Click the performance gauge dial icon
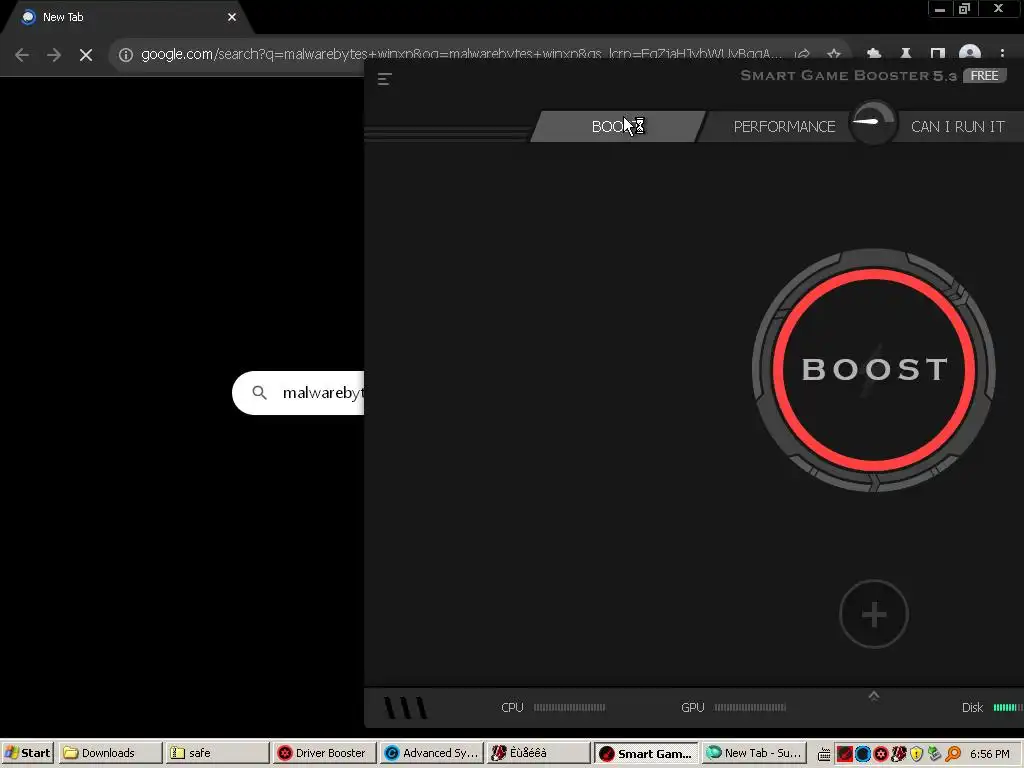Screen dimensions: 1024x768 tap(873, 122)
